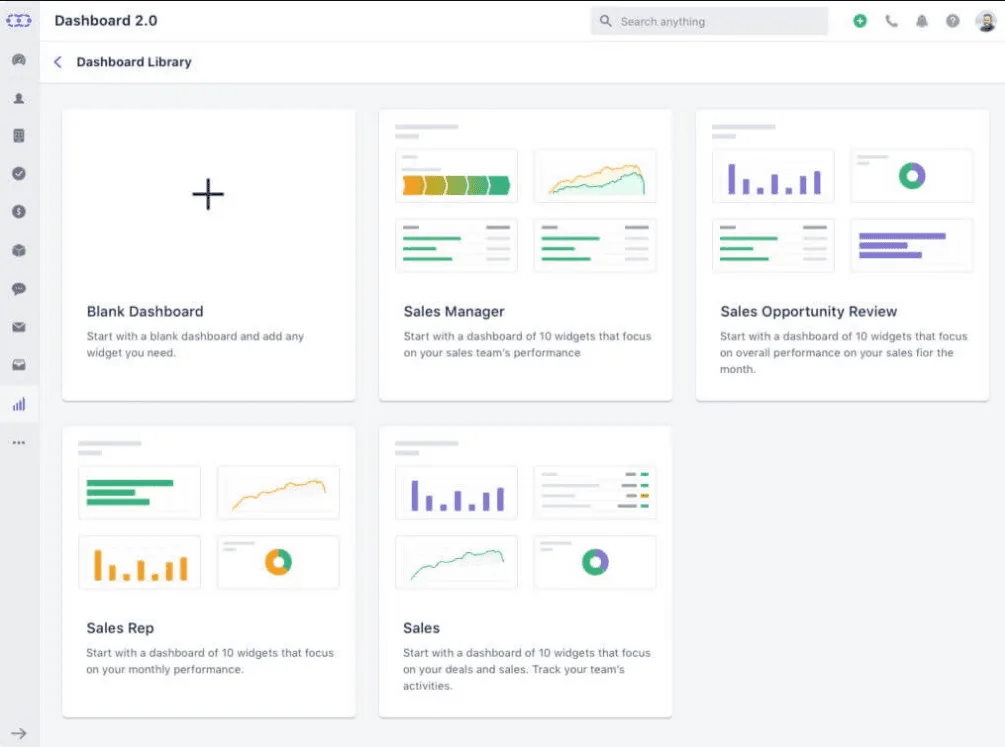Select the Contacts person icon in the sidebar
1005x747 pixels.
click(19, 98)
